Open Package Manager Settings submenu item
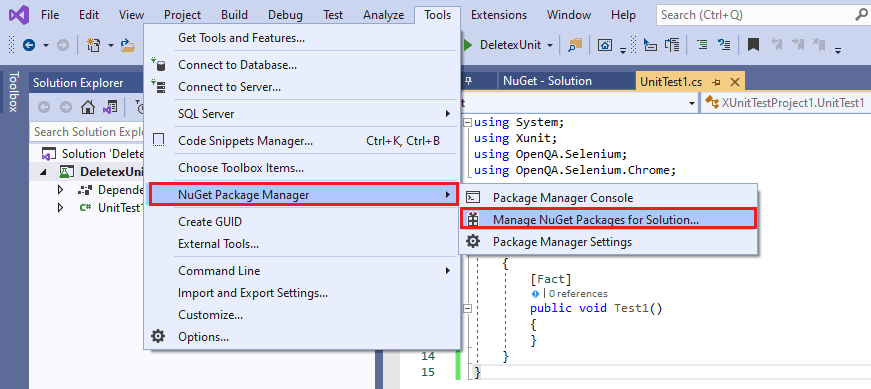871x389 pixels. (608, 242)
